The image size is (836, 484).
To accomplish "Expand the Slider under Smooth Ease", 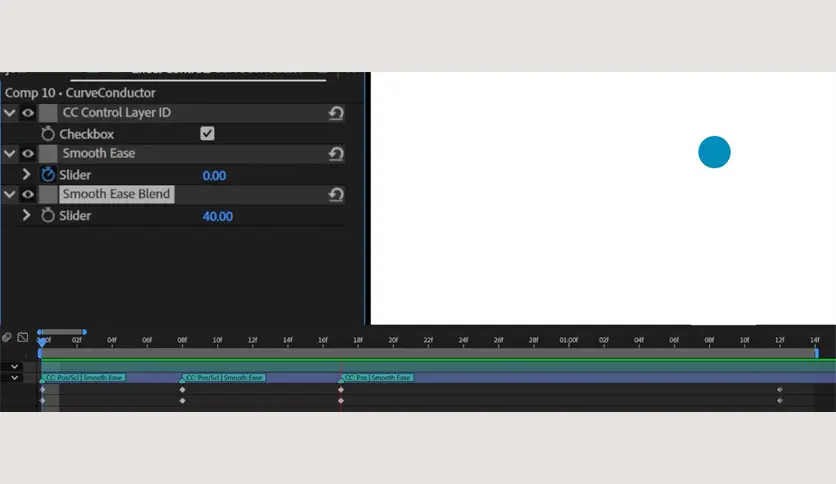I will coord(26,174).
